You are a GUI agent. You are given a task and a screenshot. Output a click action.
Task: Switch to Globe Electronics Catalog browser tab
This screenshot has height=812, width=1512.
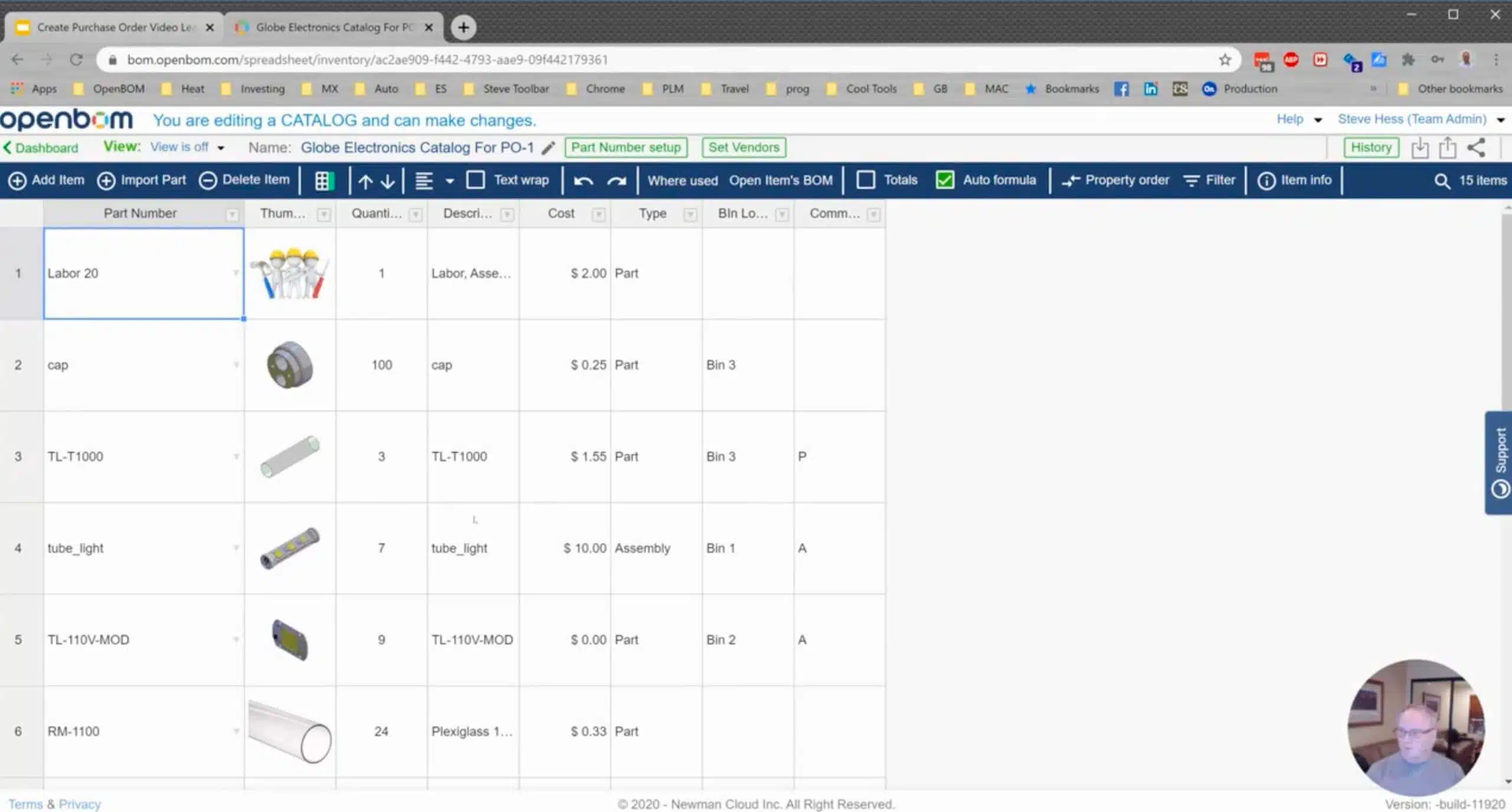tap(334, 27)
